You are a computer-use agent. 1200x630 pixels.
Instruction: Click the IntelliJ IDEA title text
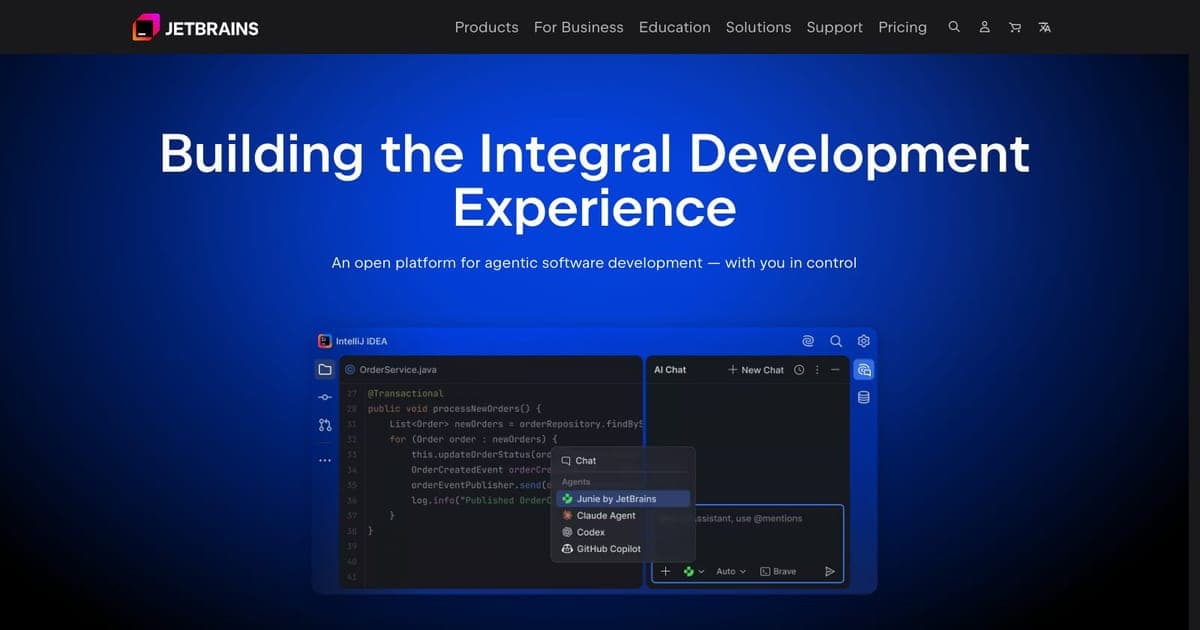pyautogui.click(x=361, y=341)
